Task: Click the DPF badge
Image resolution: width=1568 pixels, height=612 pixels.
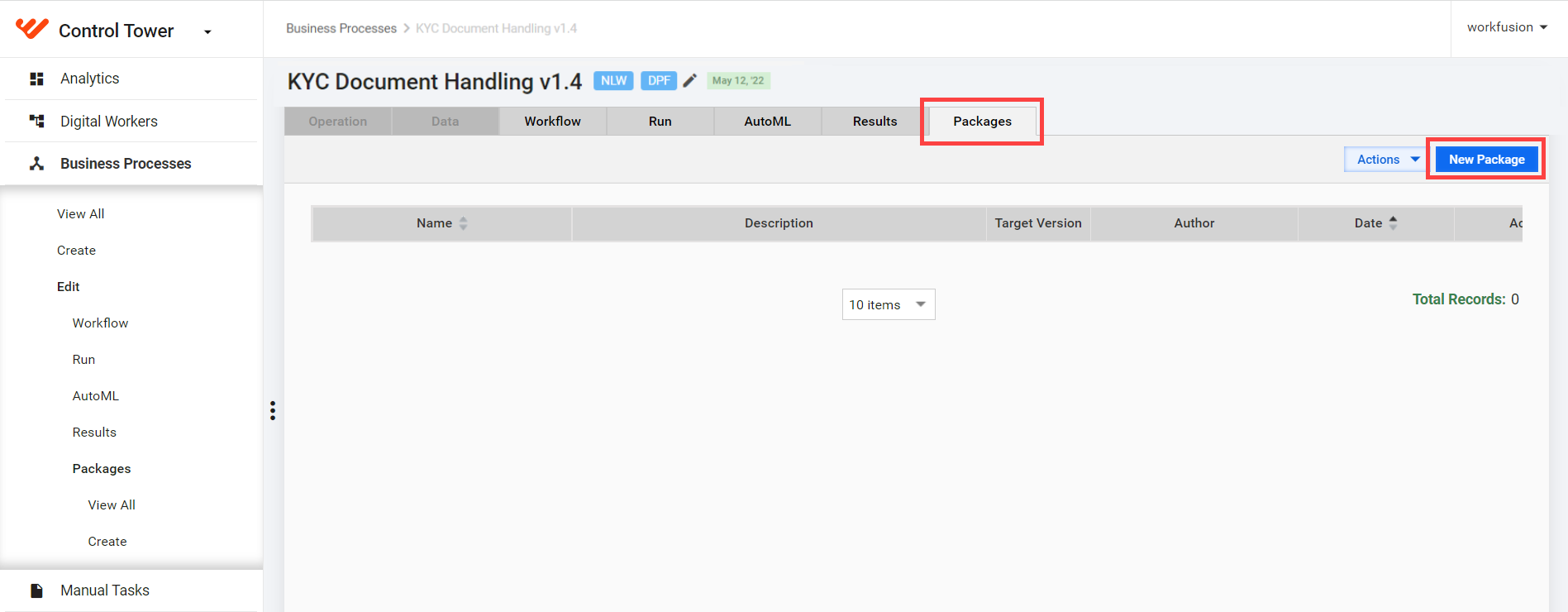Action: point(659,80)
